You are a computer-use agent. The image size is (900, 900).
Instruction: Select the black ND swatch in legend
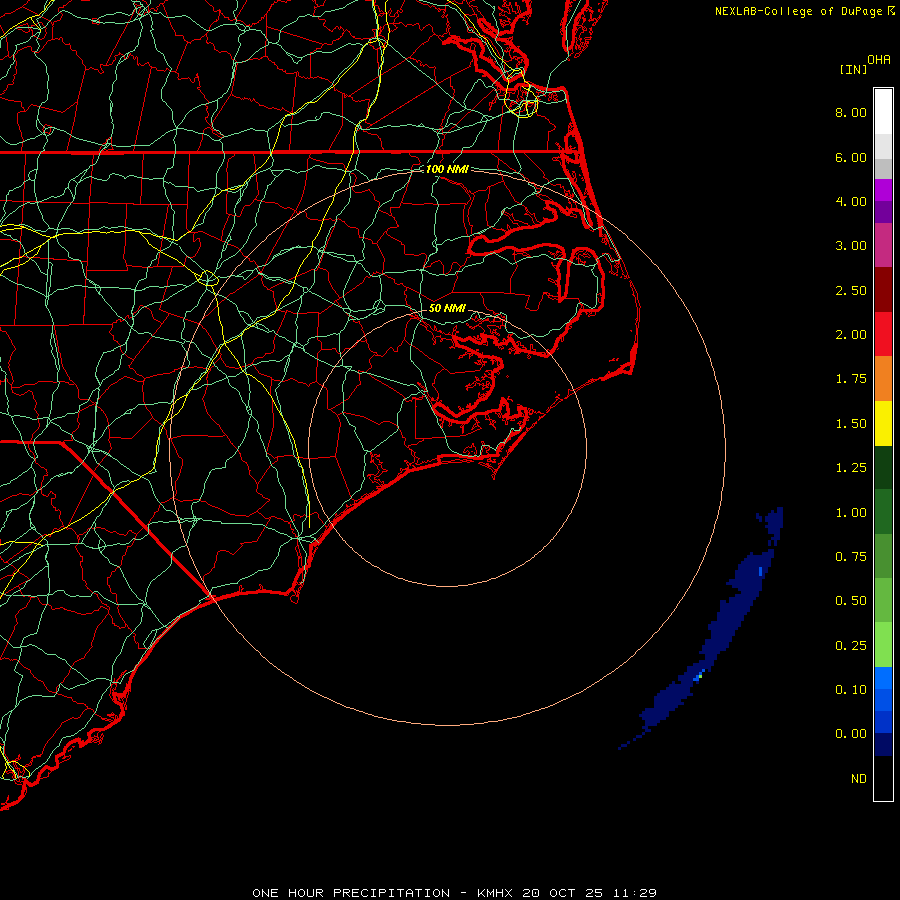coord(883,778)
